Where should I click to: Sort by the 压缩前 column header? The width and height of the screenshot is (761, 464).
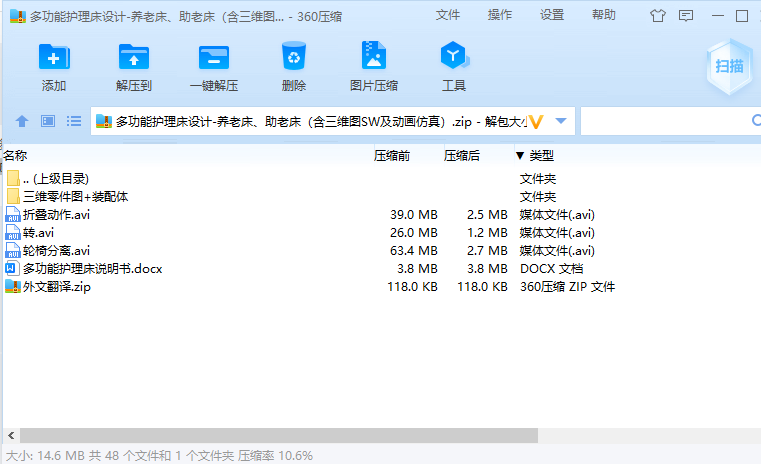coord(392,155)
